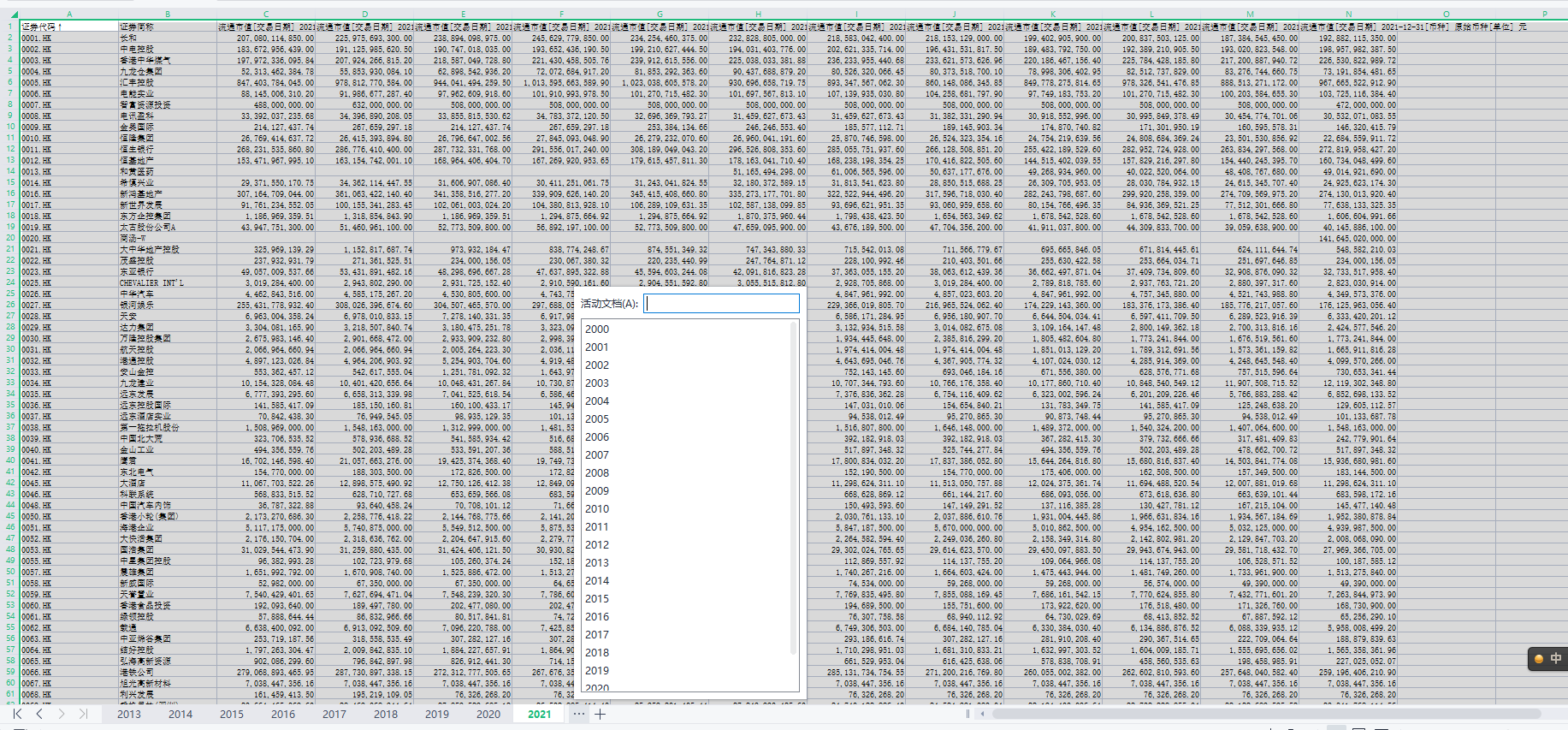Select column H header

tap(758, 15)
